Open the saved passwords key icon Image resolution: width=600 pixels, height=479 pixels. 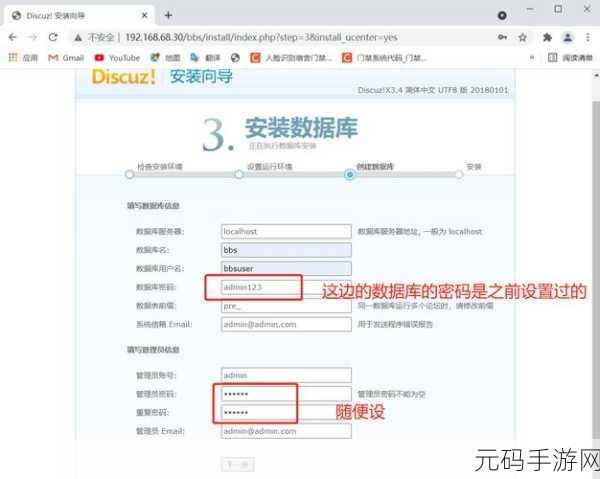[502, 37]
